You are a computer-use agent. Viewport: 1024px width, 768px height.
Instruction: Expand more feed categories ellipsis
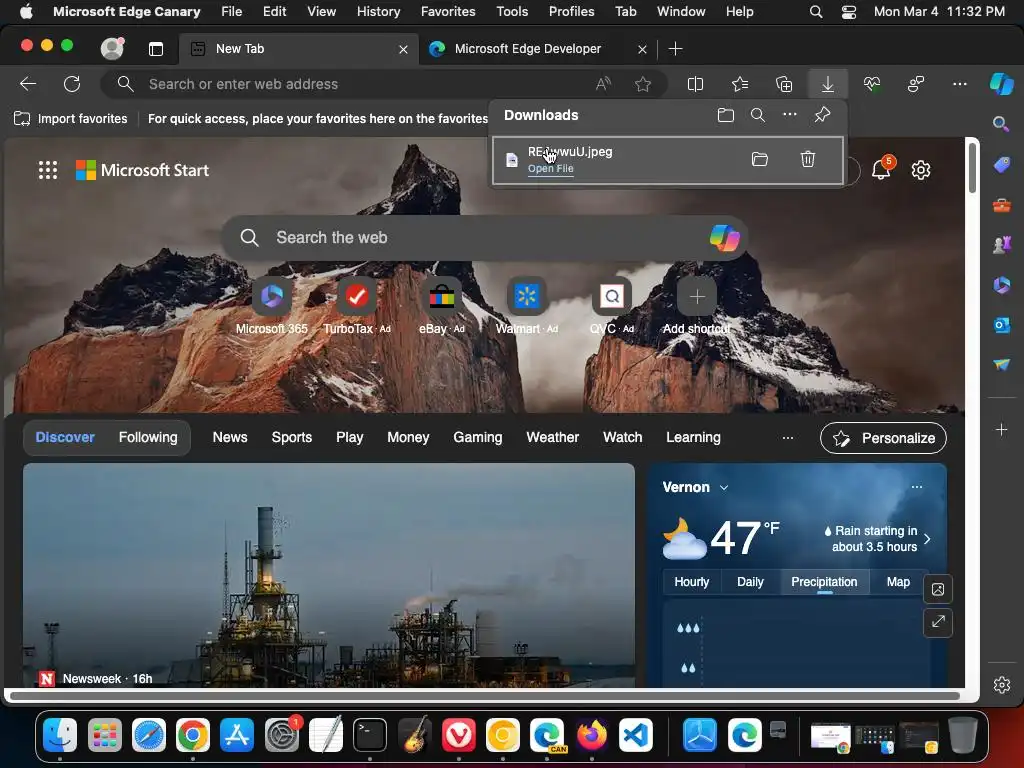[x=788, y=438]
